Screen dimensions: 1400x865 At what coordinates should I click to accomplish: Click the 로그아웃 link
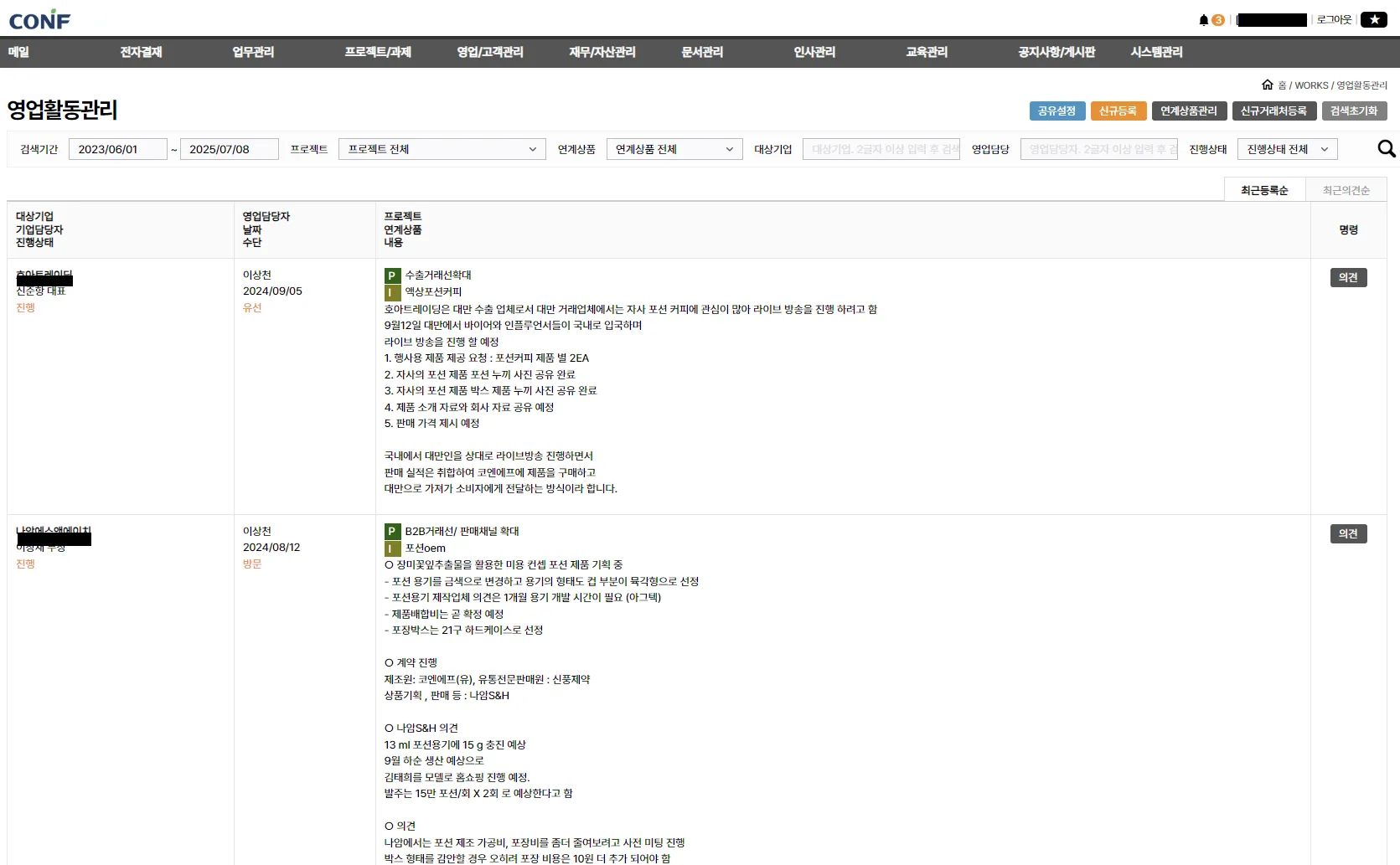coord(1334,20)
